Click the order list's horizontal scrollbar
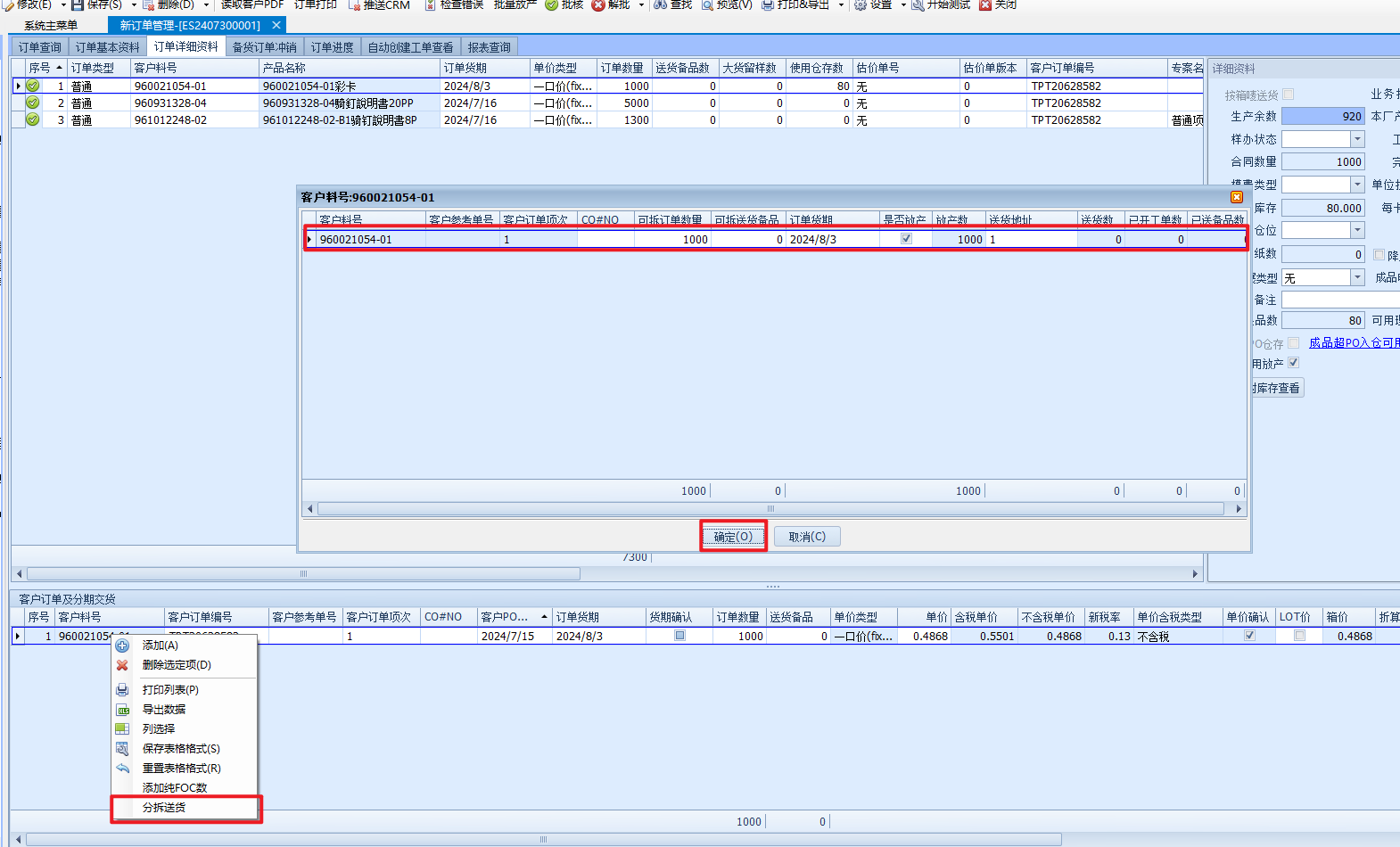The height and width of the screenshot is (847, 1400). click(303, 573)
